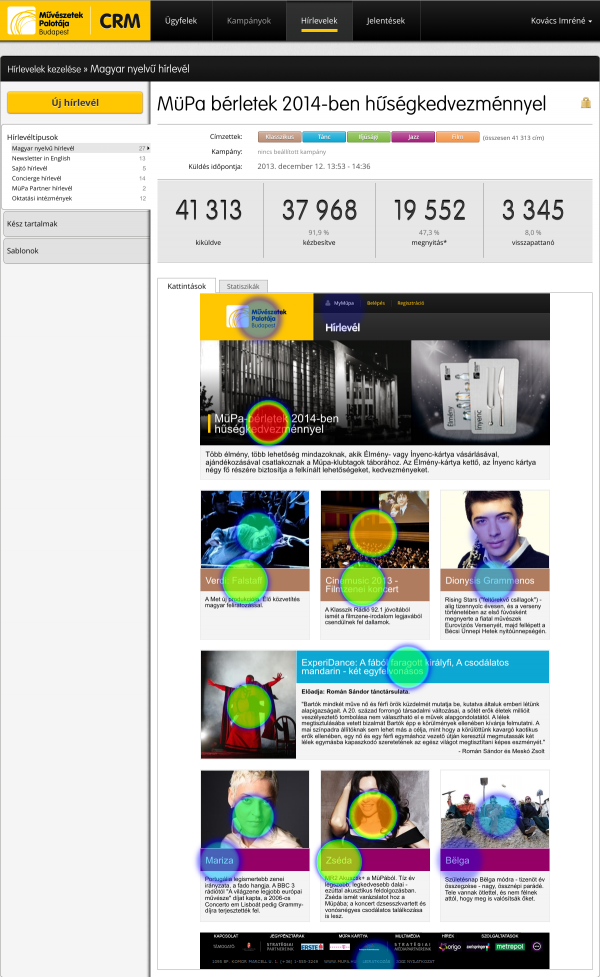Click the Jazz recipient tag
Viewport: 600px width, 977px height.
(x=413, y=137)
